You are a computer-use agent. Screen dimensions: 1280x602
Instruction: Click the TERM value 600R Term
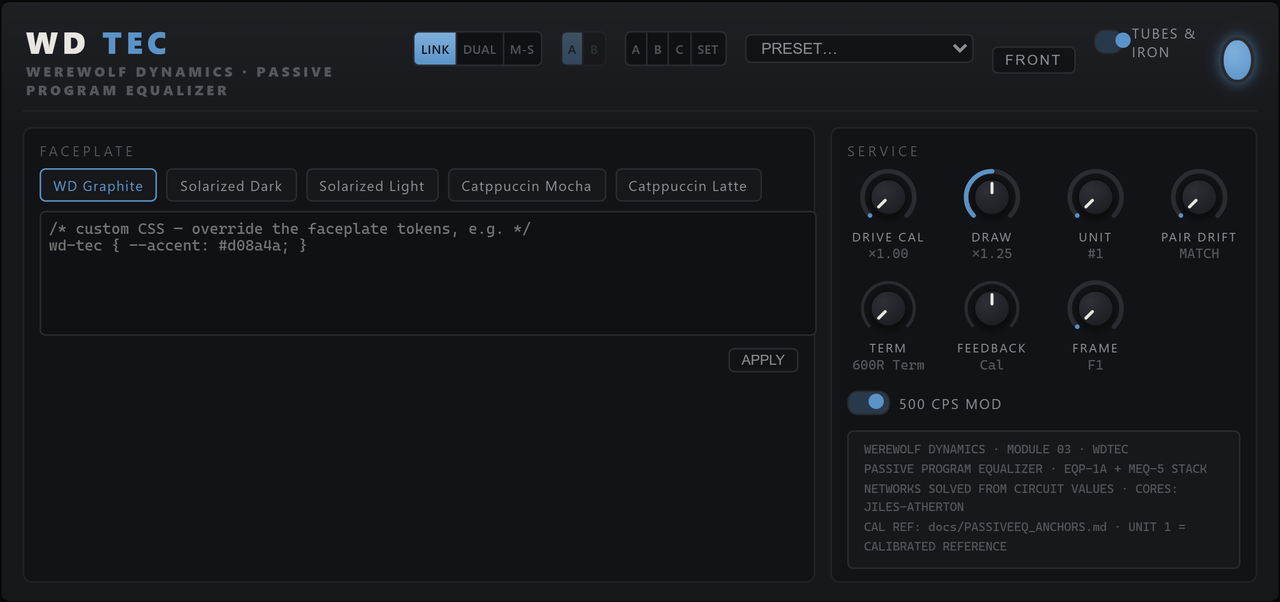[x=888, y=365]
